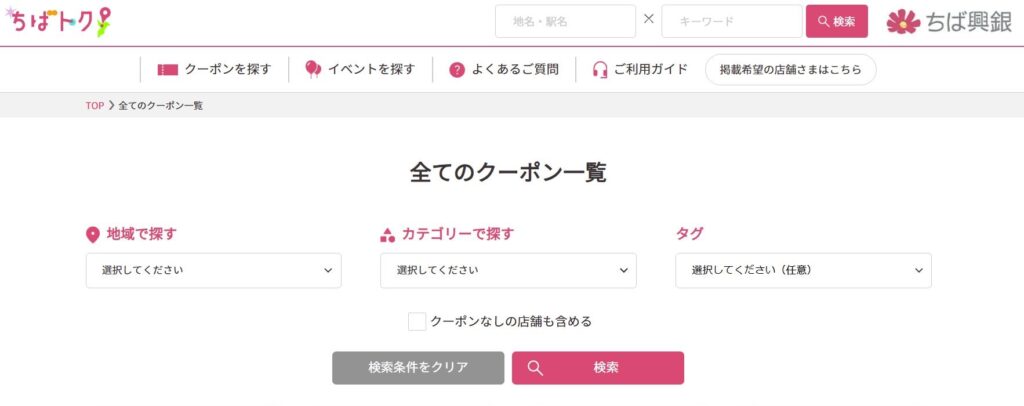
Task: Click the 掲載希望の店舗さまはこちら button
Action: pos(790,70)
